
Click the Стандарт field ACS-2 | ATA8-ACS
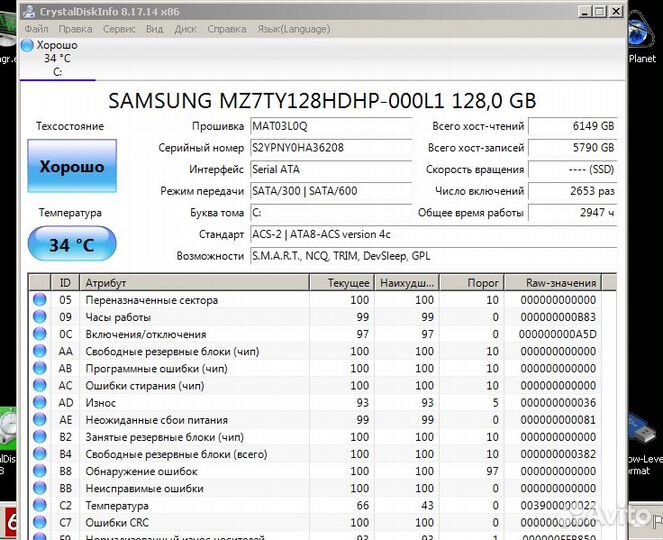(433, 234)
